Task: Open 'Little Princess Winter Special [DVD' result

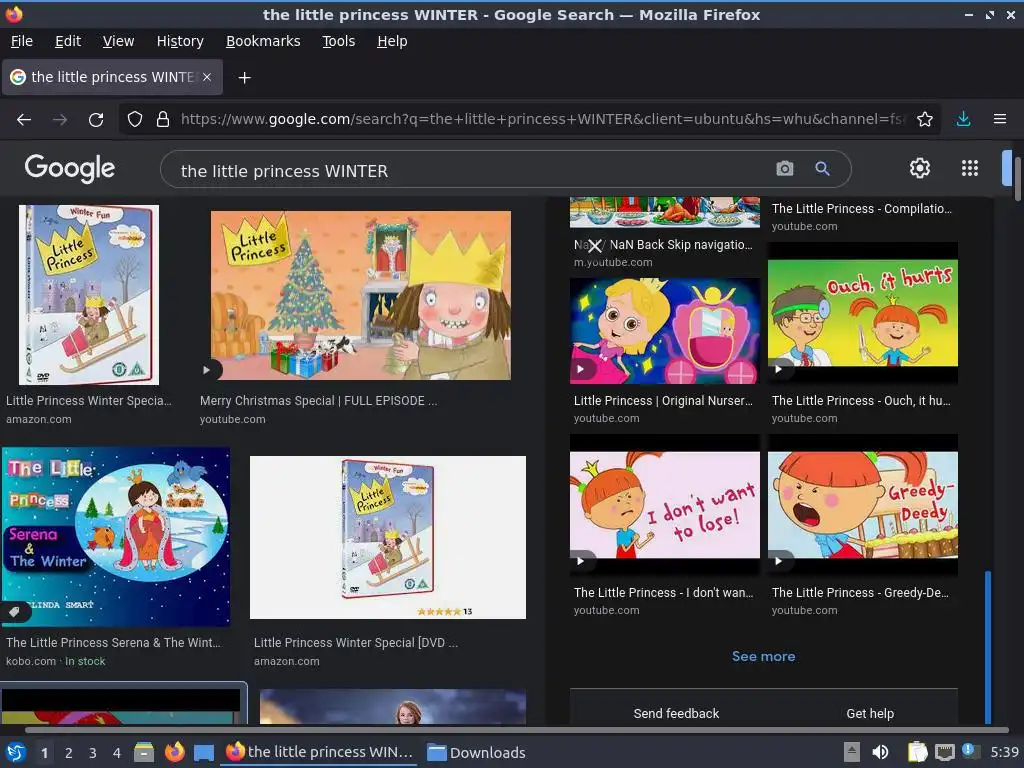Action: point(356,643)
